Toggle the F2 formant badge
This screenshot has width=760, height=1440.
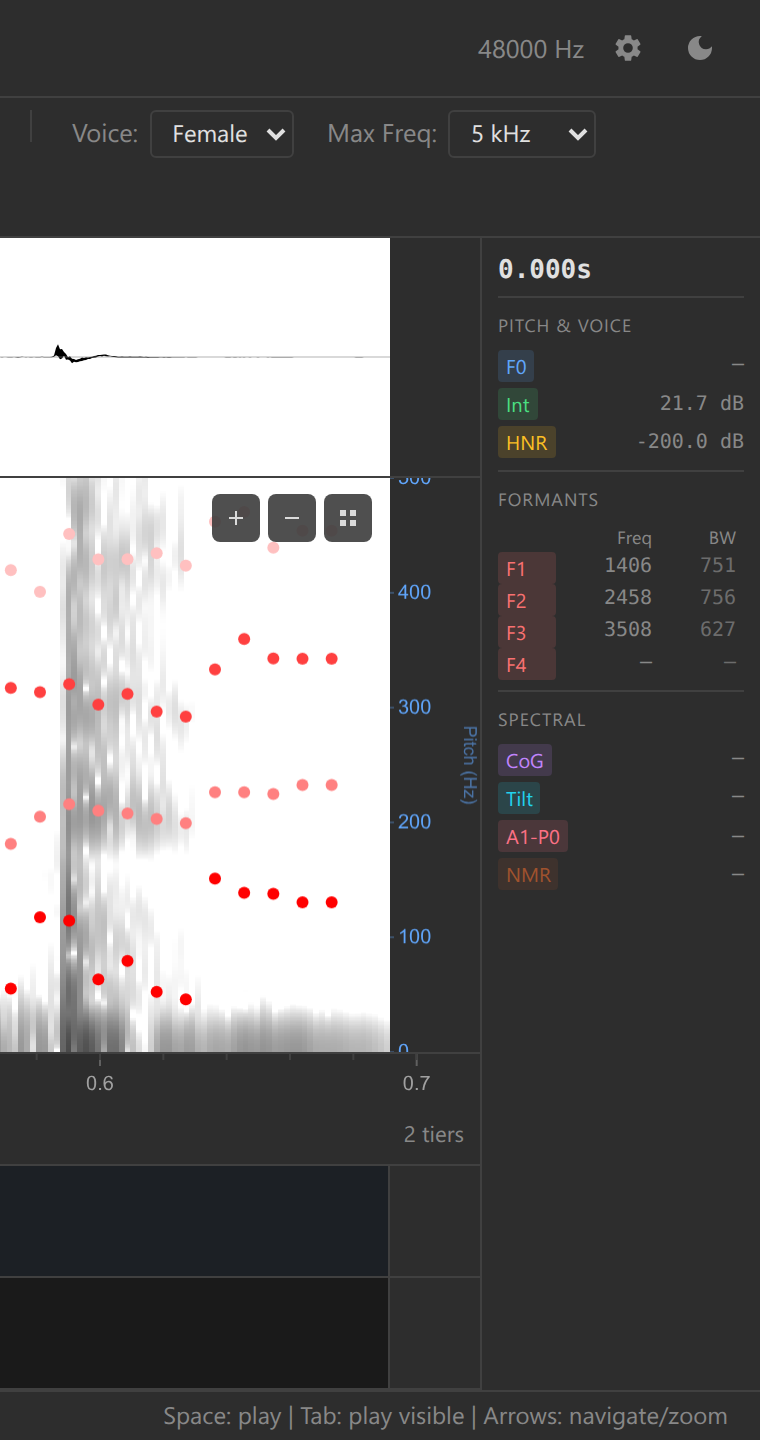tap(526, 601)
